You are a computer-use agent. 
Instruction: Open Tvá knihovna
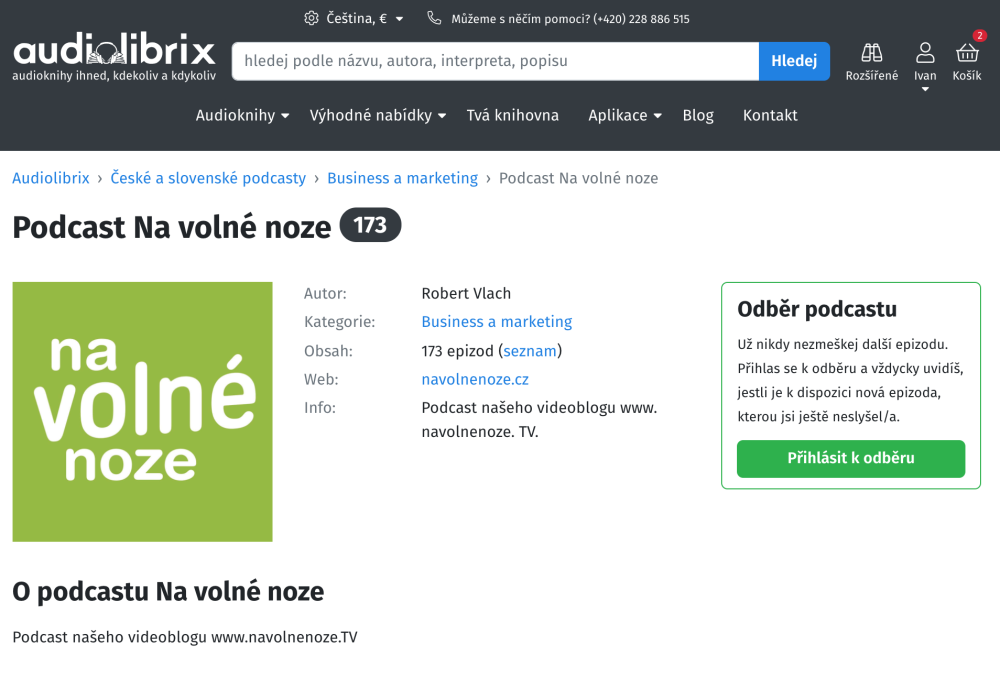513,115
